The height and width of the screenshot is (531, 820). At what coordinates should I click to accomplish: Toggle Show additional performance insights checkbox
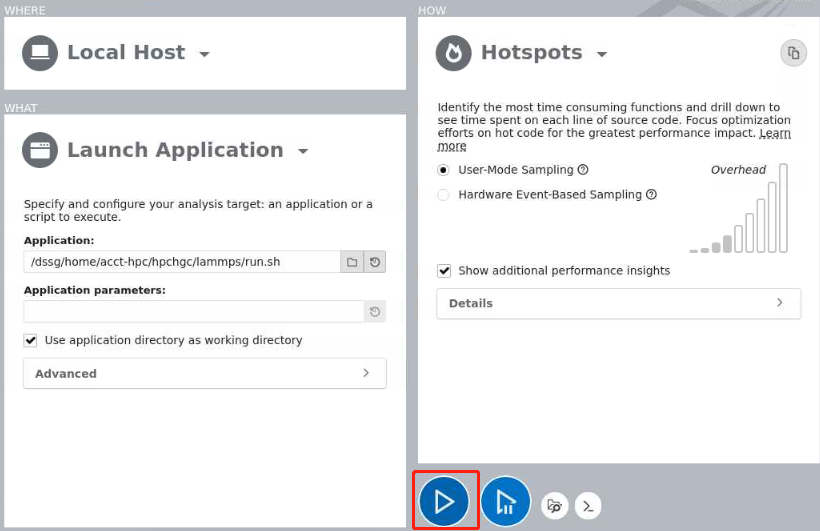(444, 270)
